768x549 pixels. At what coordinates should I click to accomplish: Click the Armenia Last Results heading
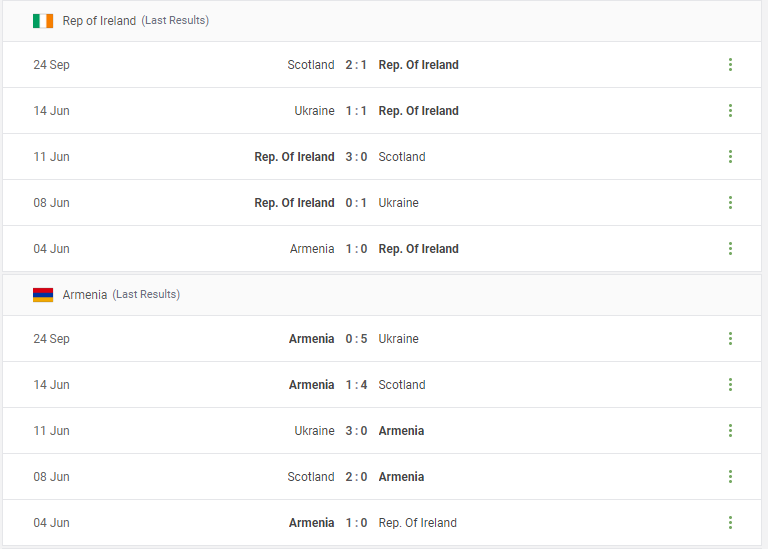121,295
